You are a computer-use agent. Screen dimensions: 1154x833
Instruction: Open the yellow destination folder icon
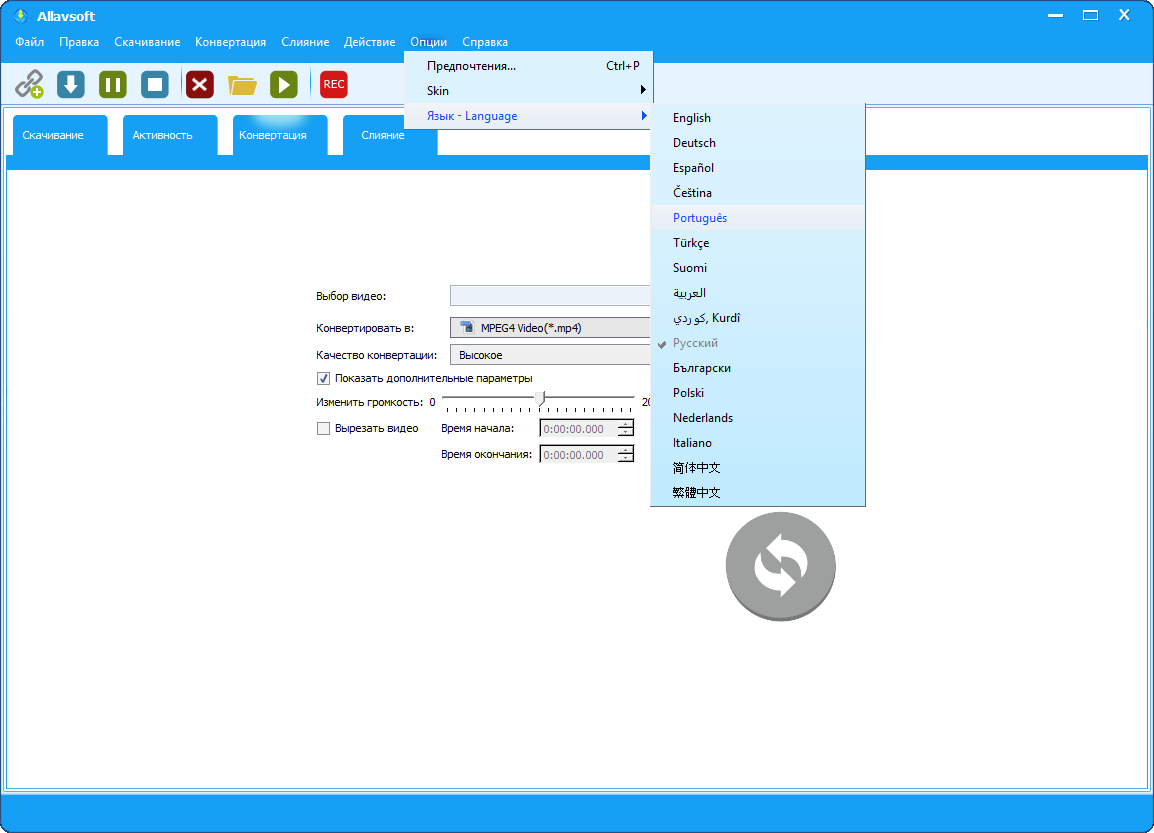pyautogui.click(x=242, y=84)
